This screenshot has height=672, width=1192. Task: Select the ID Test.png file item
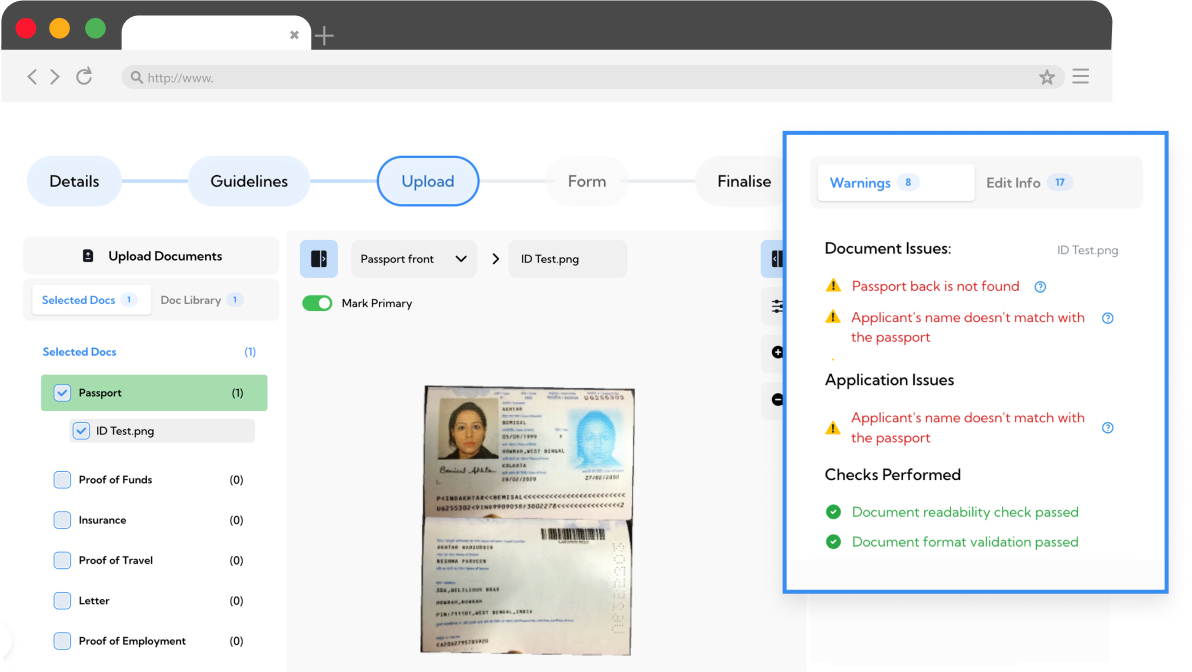125,431
